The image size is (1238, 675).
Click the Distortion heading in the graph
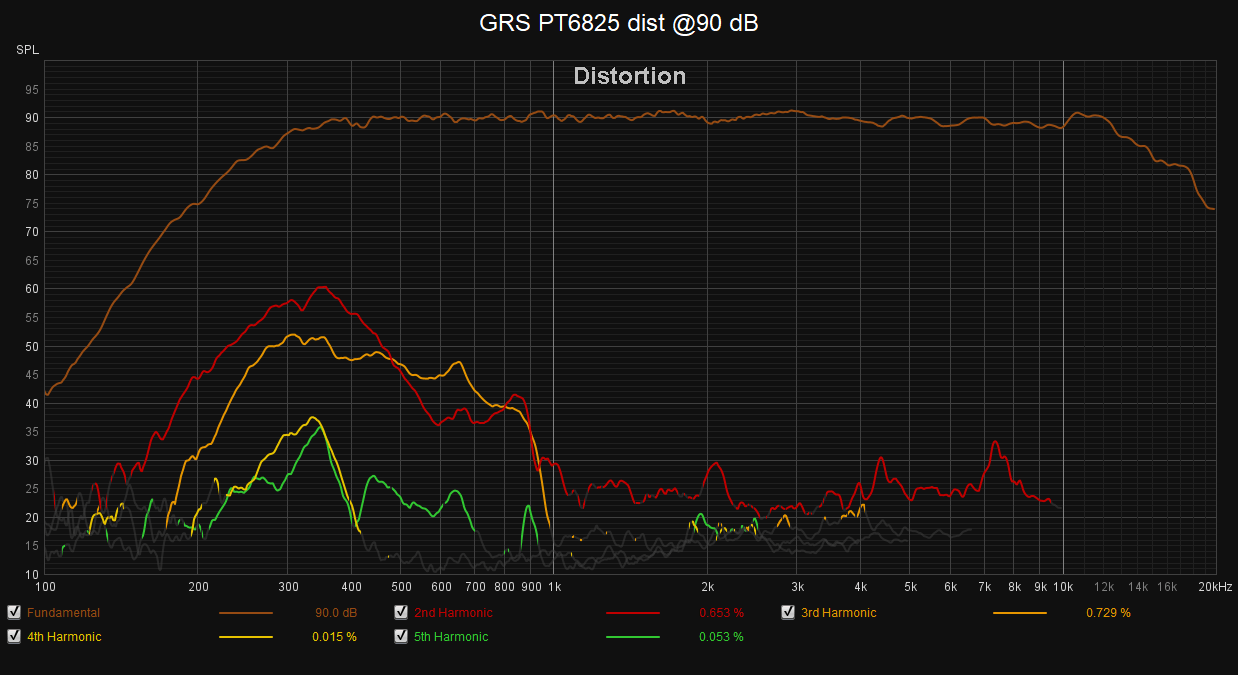pos(630,76)
